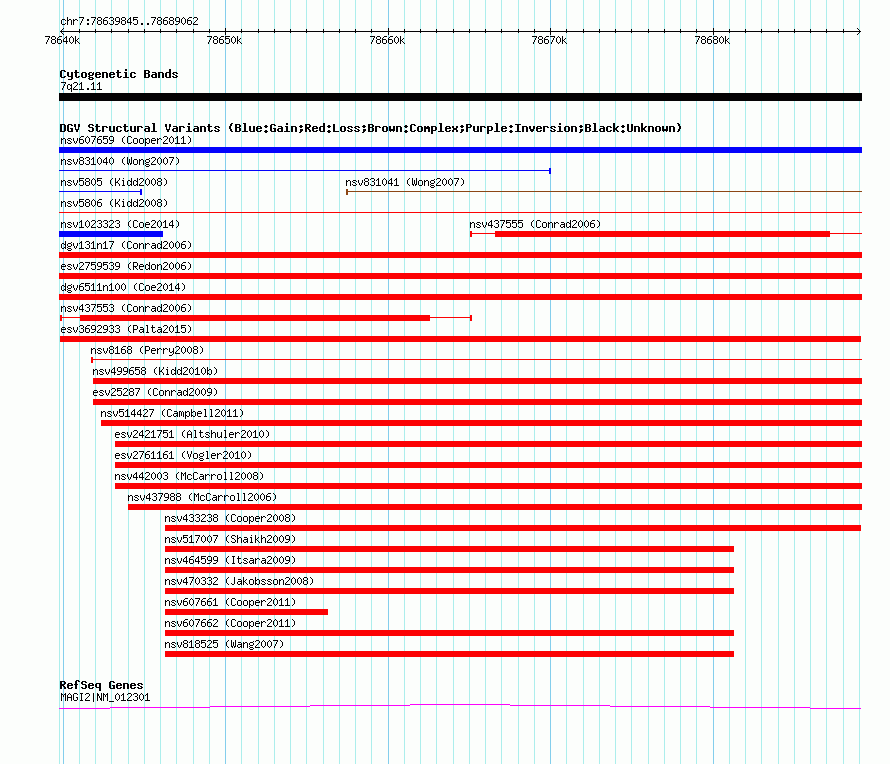Screen dimensions: 890x764
Task: Click the blue bar under nsv1023323
Action: 111,234
